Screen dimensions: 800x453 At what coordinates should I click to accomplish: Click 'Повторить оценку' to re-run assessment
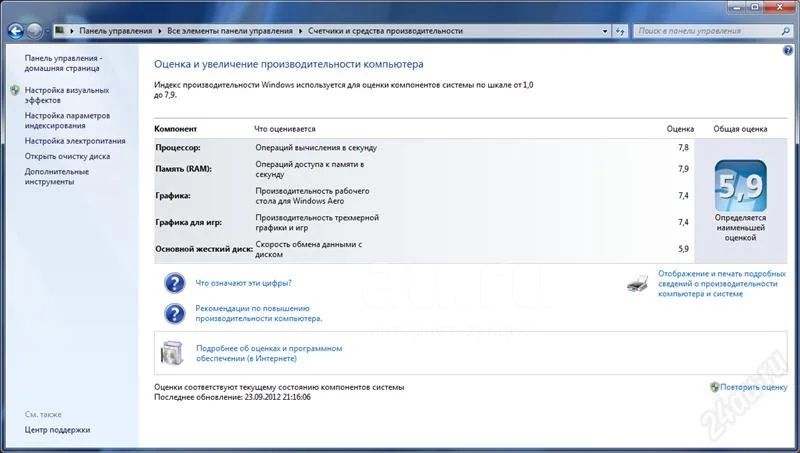[x=754, y=387]
